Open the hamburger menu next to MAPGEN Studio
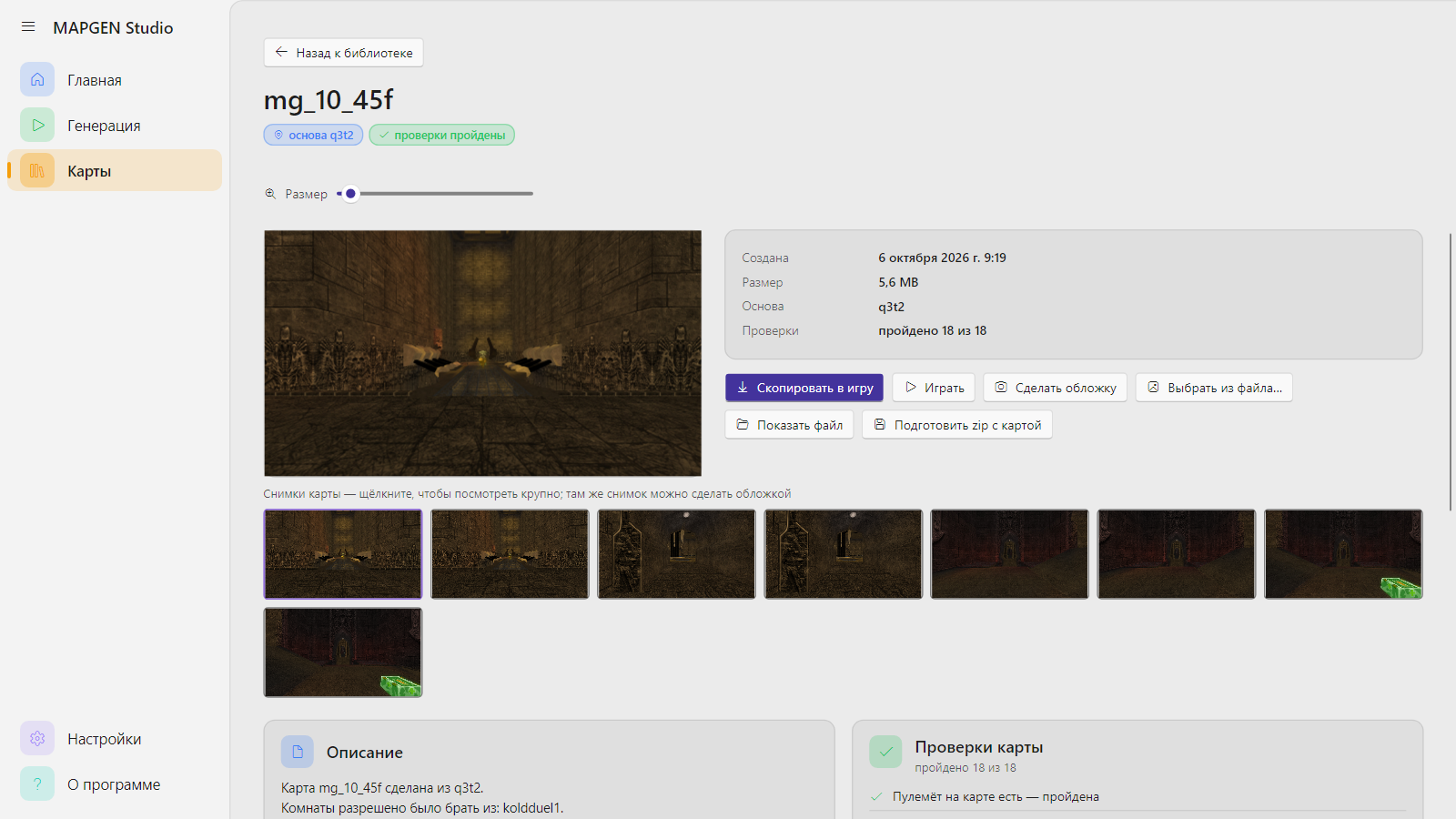Viewport: 1456px width, 819px height. pos(28,27)
